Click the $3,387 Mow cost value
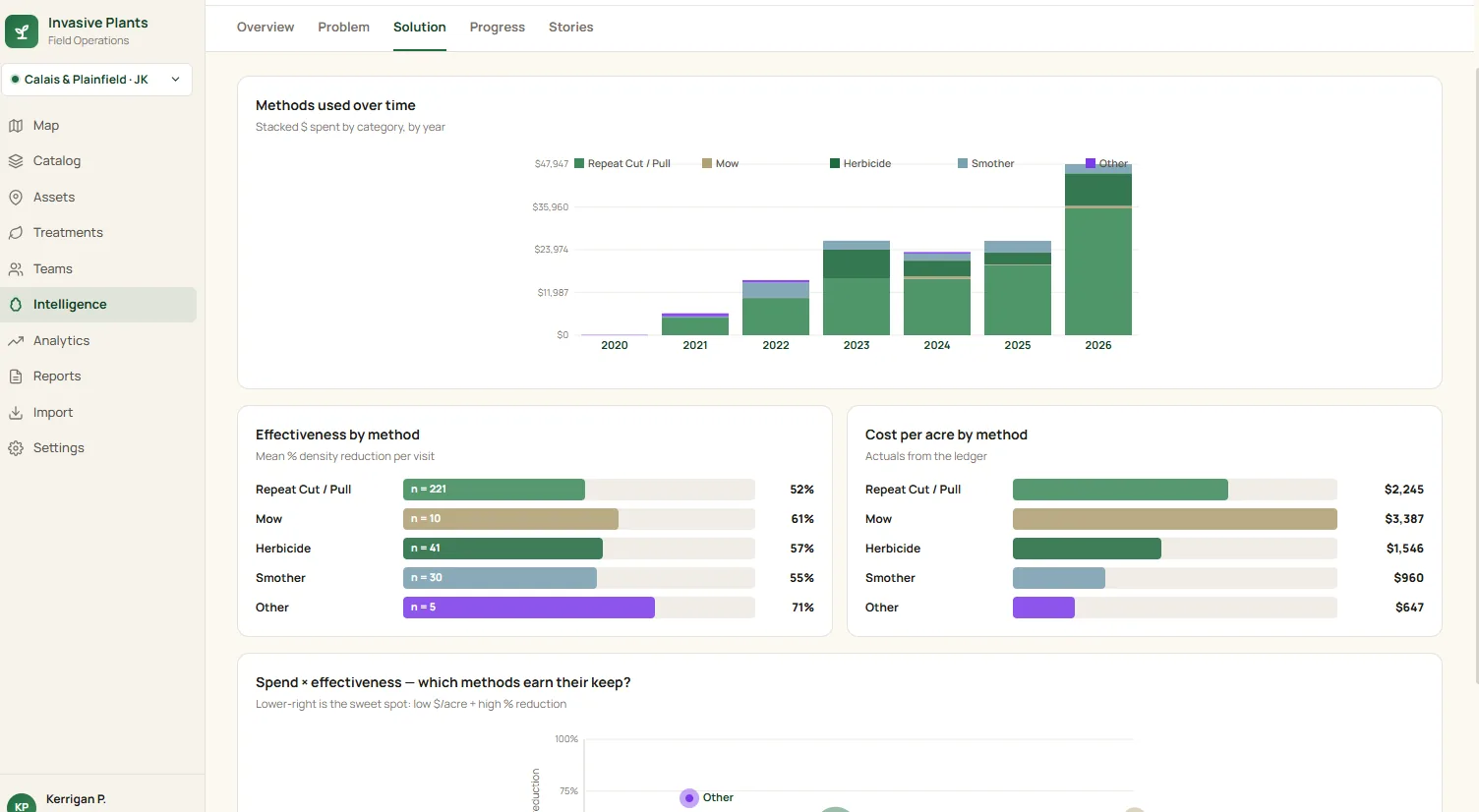 point(1404,519)
